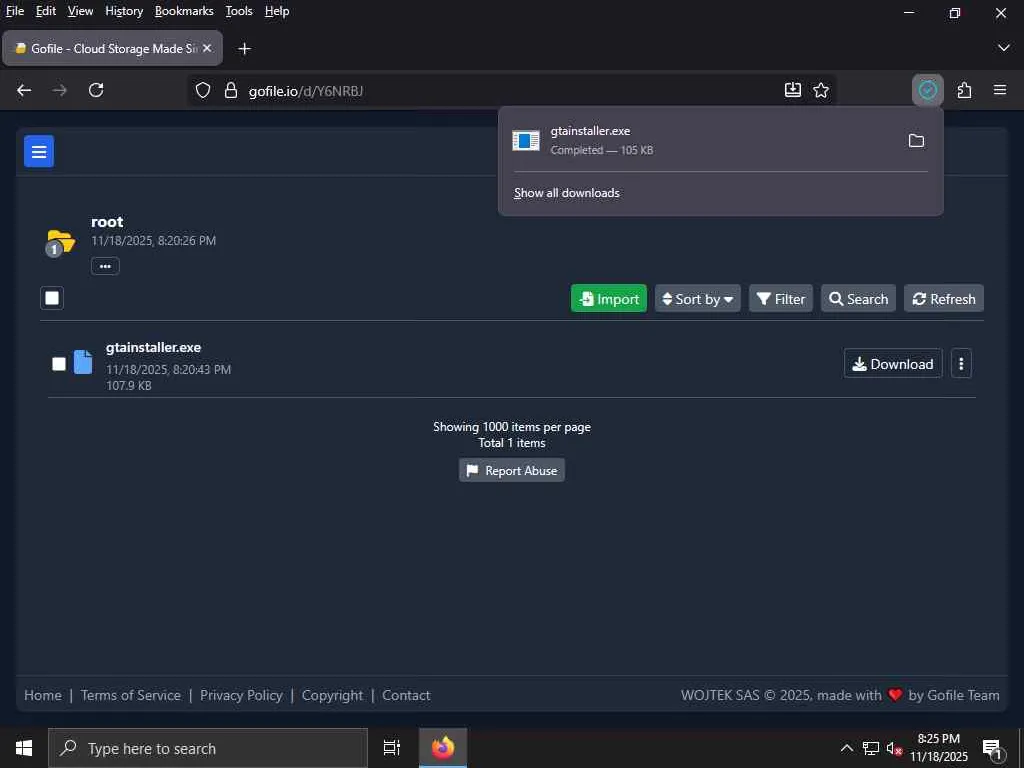Click the Search button
Viewport: 1024px width, 768px height.
(x=858, y=298)
